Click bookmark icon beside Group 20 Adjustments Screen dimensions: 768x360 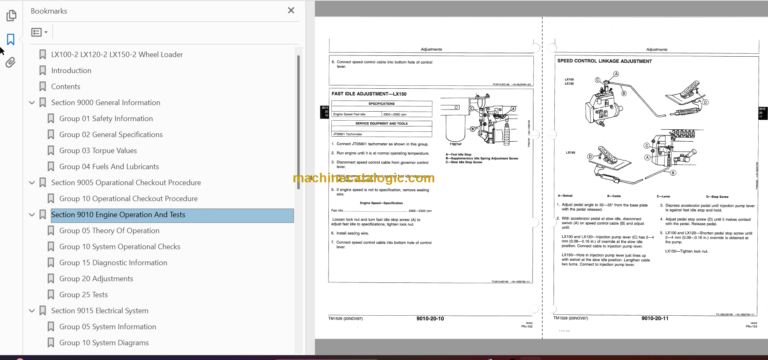point(50,279)
